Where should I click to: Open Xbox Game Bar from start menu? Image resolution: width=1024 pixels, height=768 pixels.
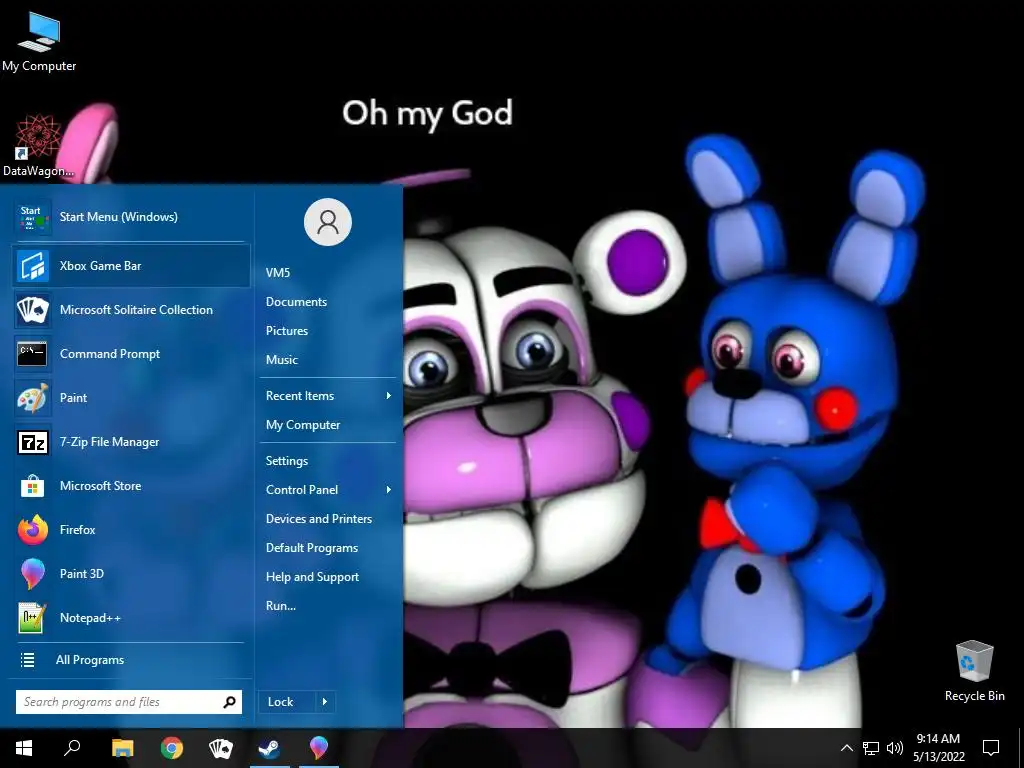pos(131,266)
